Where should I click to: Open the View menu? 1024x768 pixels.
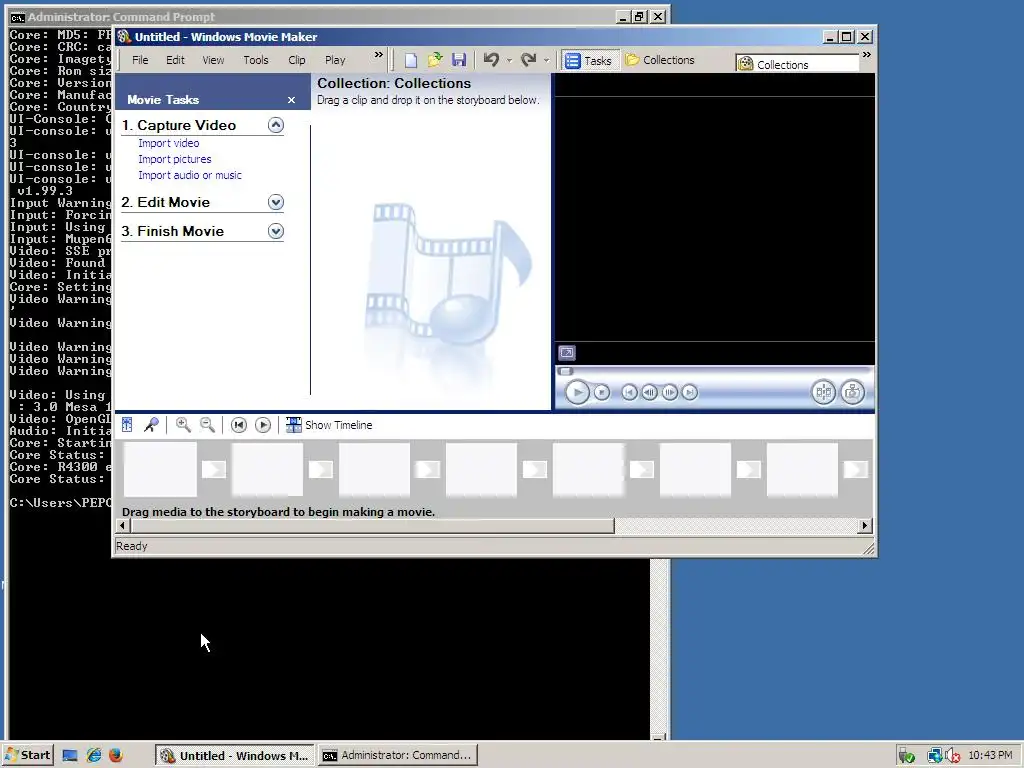213,60
